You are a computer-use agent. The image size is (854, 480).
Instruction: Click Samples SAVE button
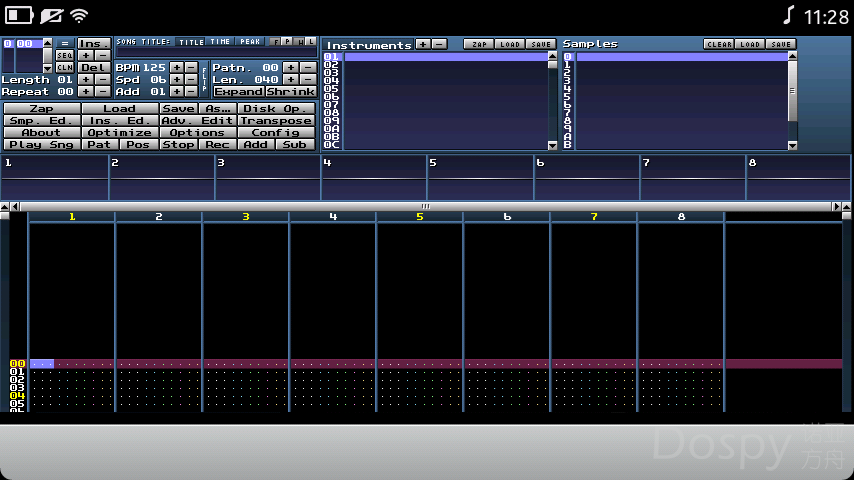[780, 44]
